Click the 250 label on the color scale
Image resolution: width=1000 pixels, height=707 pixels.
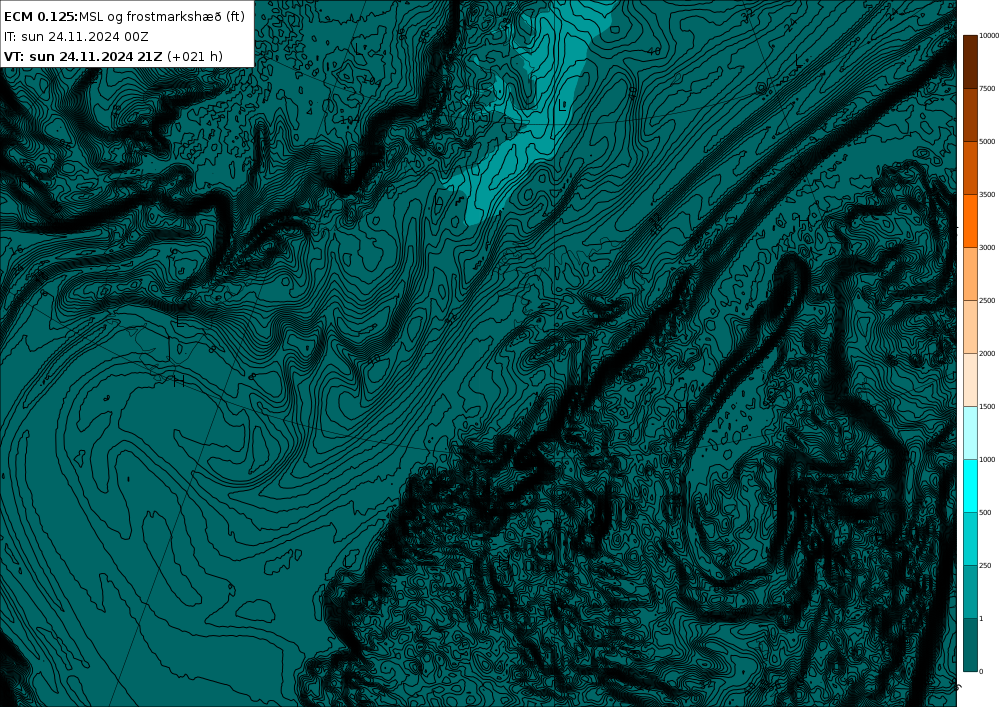click(x=985, y=565)
